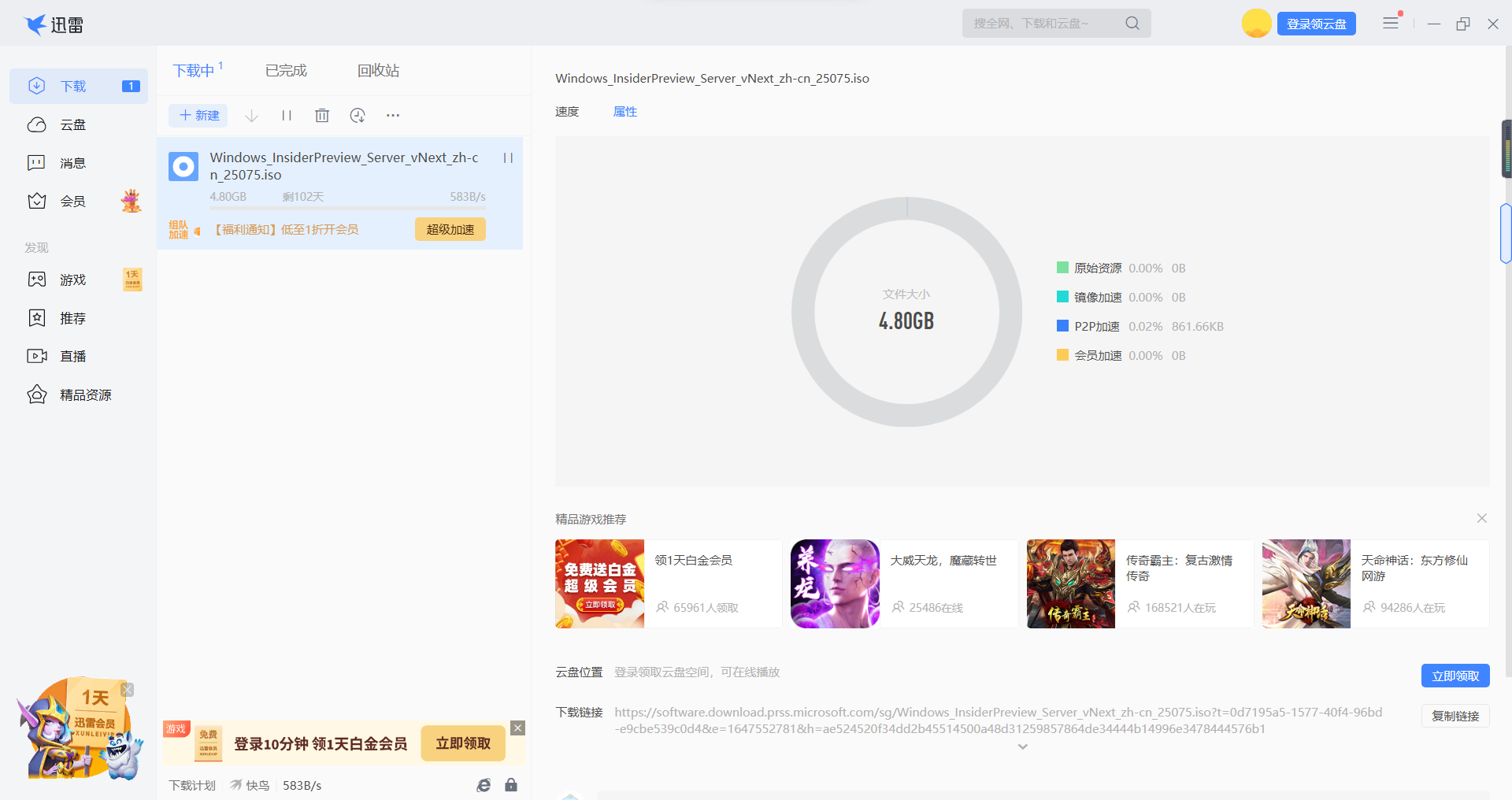Image resolution: width=1512 pixels, height=800 pixels.
Task: Open the 传奇霸主 game card thumbnail
Action: (1071, 583)
